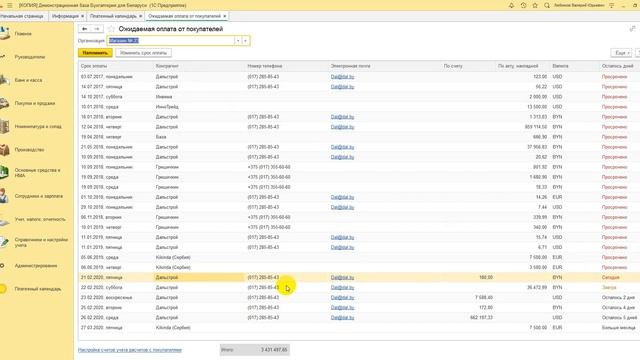Expand the last arrow button in the Организация field
640x360 pixels.
[x=245, y=41]
